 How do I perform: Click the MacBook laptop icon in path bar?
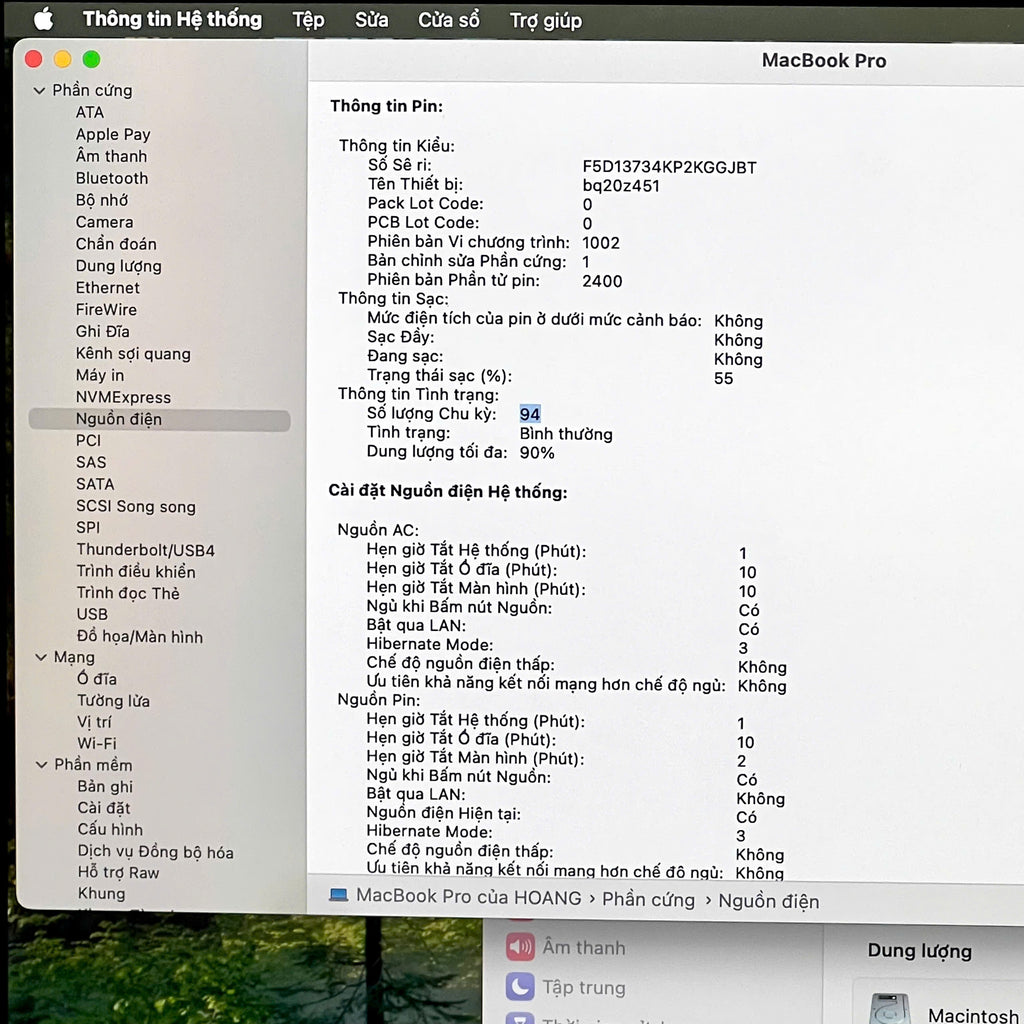click(338, 895)
